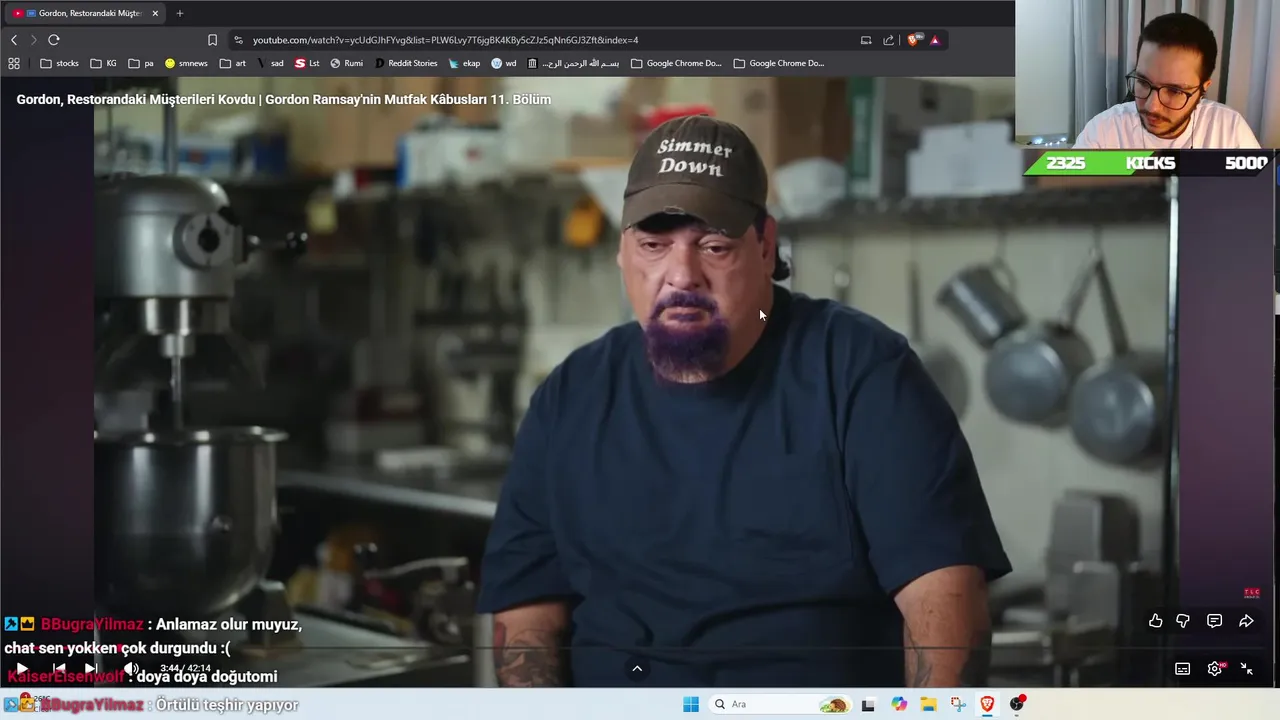Seek on the video progress bar
The width and height of the screenshot is (1280, 720).
636,649
